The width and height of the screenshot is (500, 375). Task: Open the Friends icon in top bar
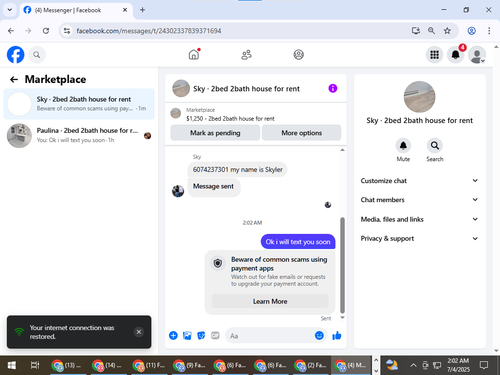coord(246,55)
